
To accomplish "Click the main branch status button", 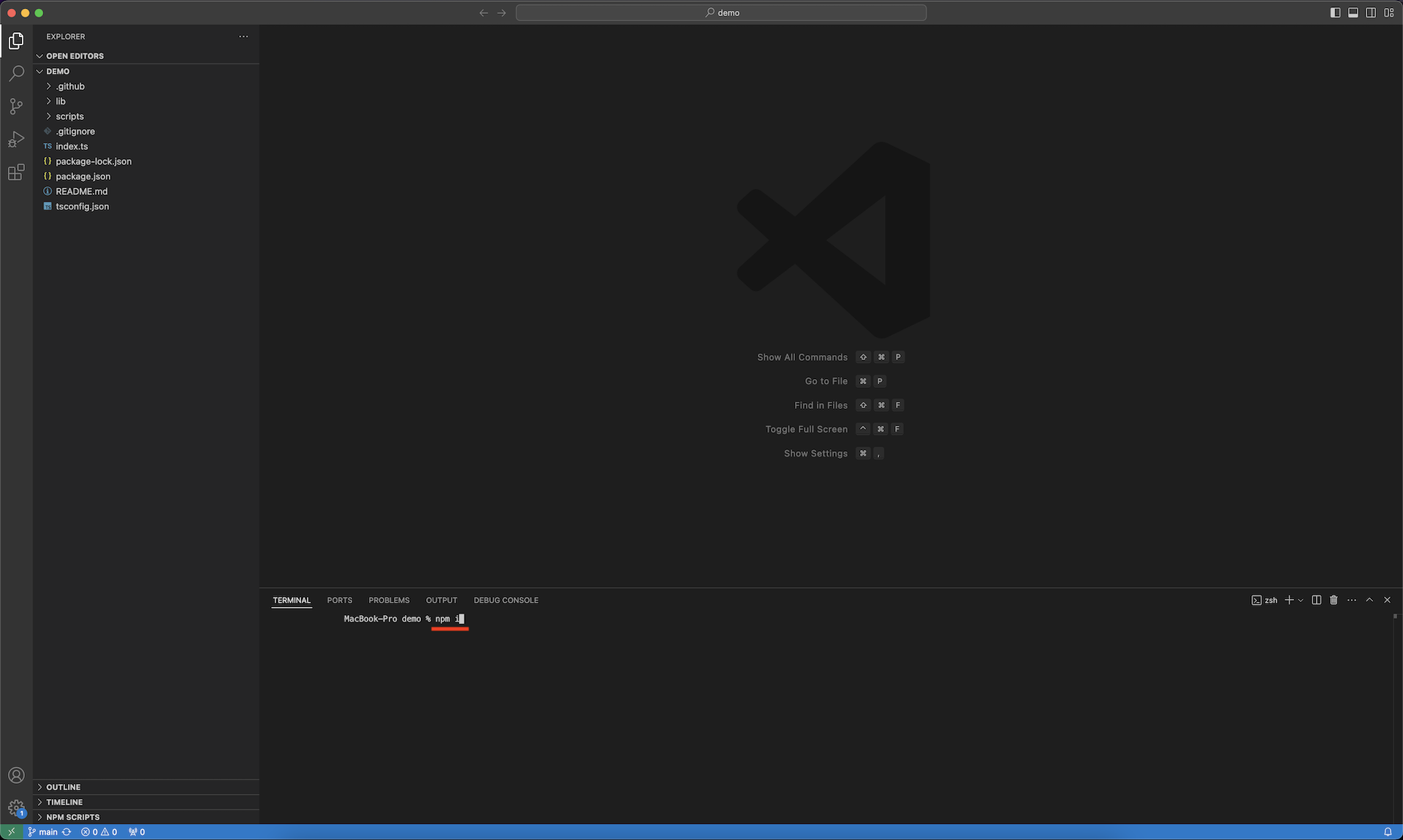I will [x=42, y=832].
